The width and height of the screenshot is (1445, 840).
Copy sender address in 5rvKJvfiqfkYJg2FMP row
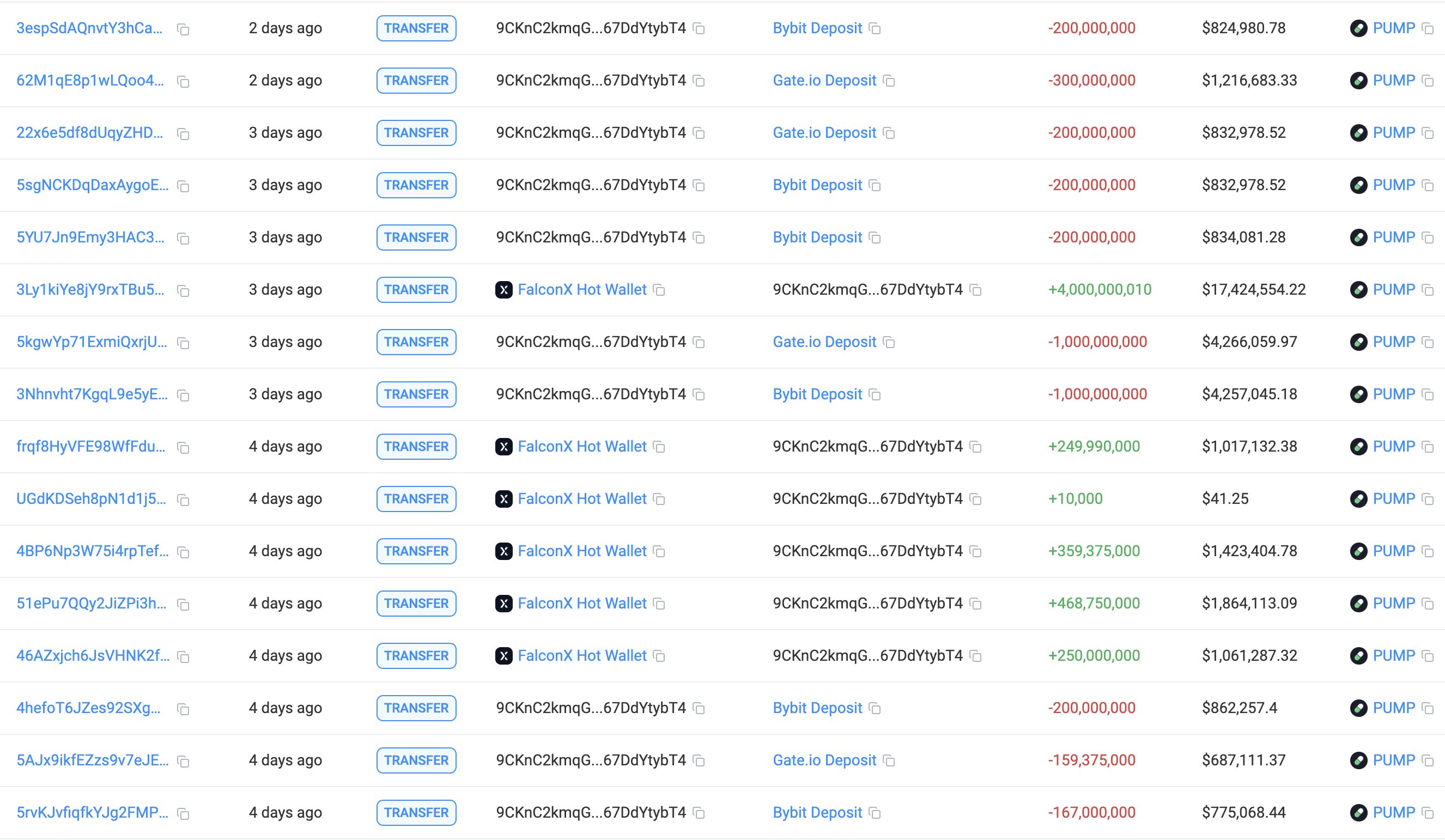pos(699,813)
